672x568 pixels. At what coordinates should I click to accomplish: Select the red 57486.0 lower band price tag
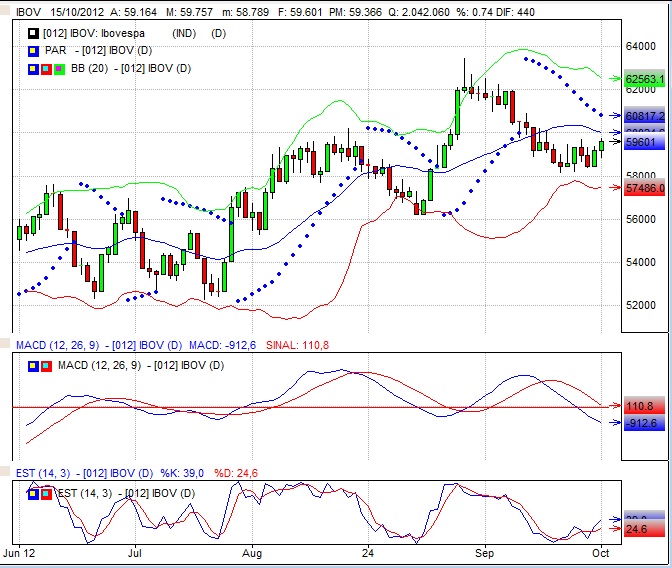pyautogui.click(x=644, y=187)
